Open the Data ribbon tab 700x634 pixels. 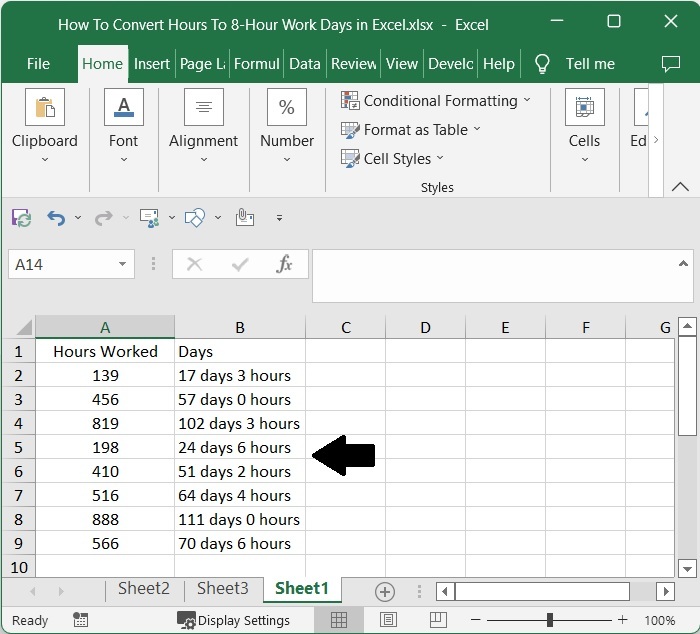[x=304, y=63]
